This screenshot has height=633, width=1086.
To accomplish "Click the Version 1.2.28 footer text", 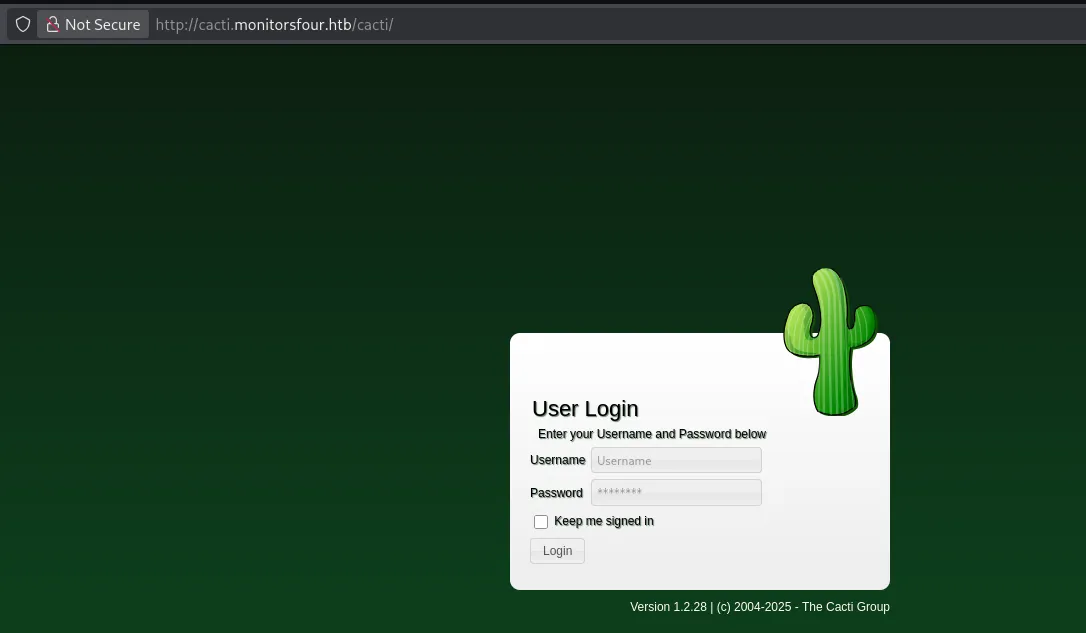I will (x=668, y=607).
